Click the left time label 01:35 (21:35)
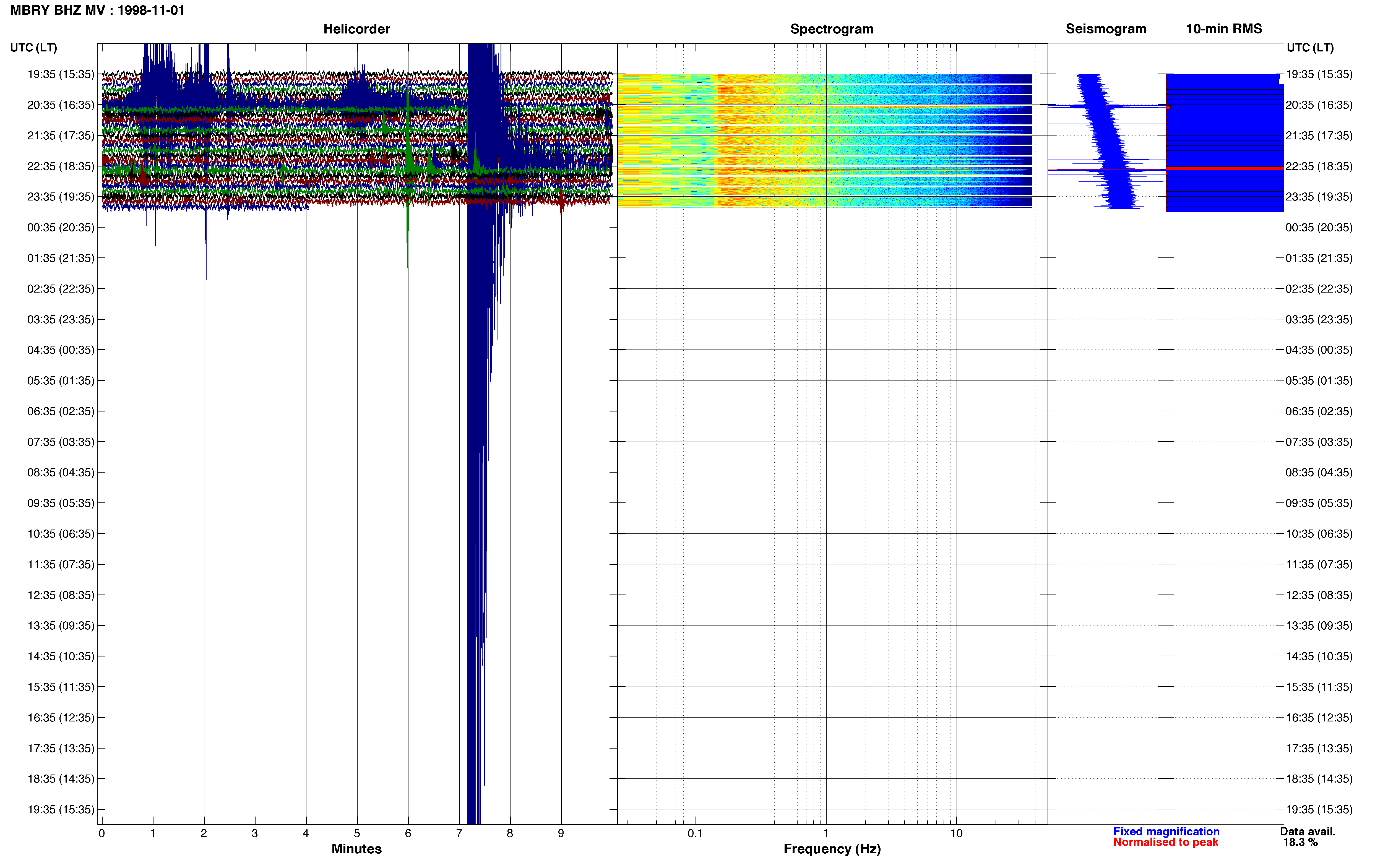The image size is (1388, 868). (61, 258)
